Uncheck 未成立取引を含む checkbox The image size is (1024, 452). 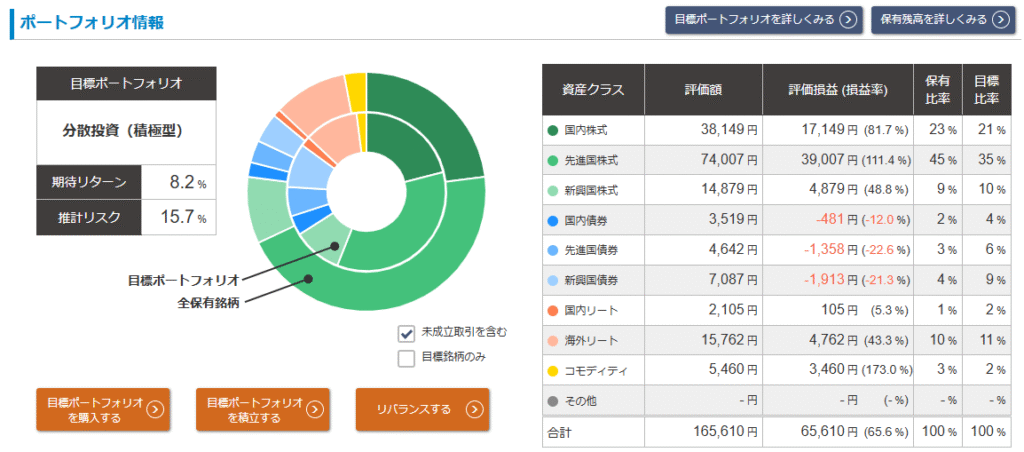pos(407,333)
